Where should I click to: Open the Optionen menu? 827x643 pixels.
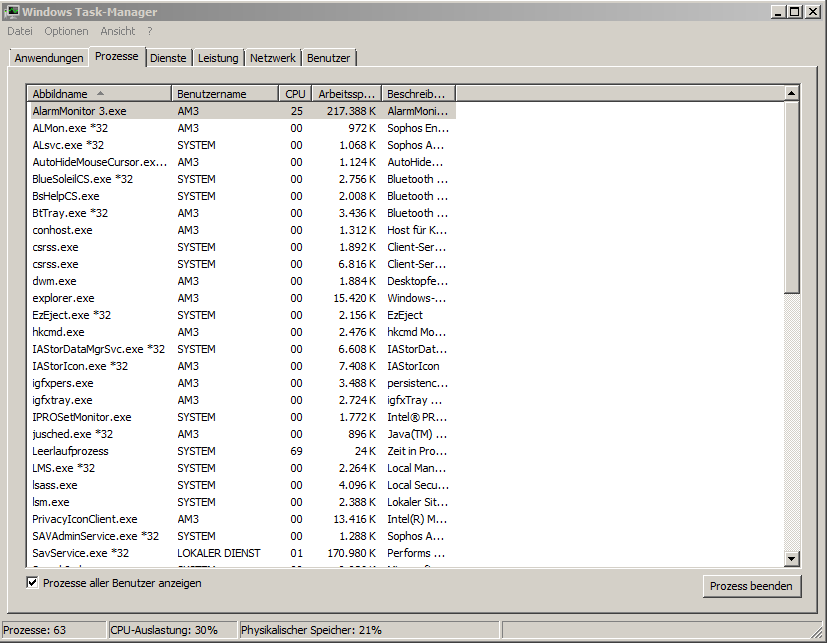click(x=66, y=31)
